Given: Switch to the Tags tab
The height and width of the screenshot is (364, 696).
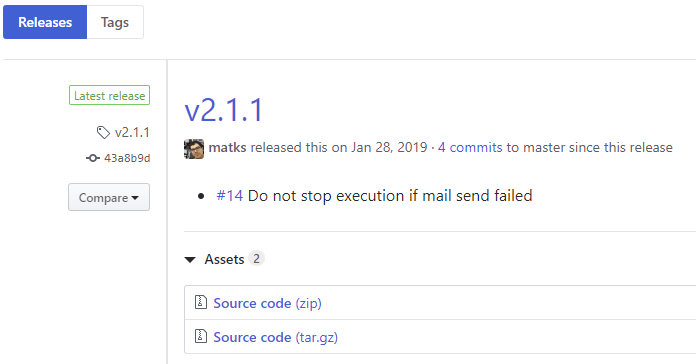Looking at the screenshot, I should 115,22.
